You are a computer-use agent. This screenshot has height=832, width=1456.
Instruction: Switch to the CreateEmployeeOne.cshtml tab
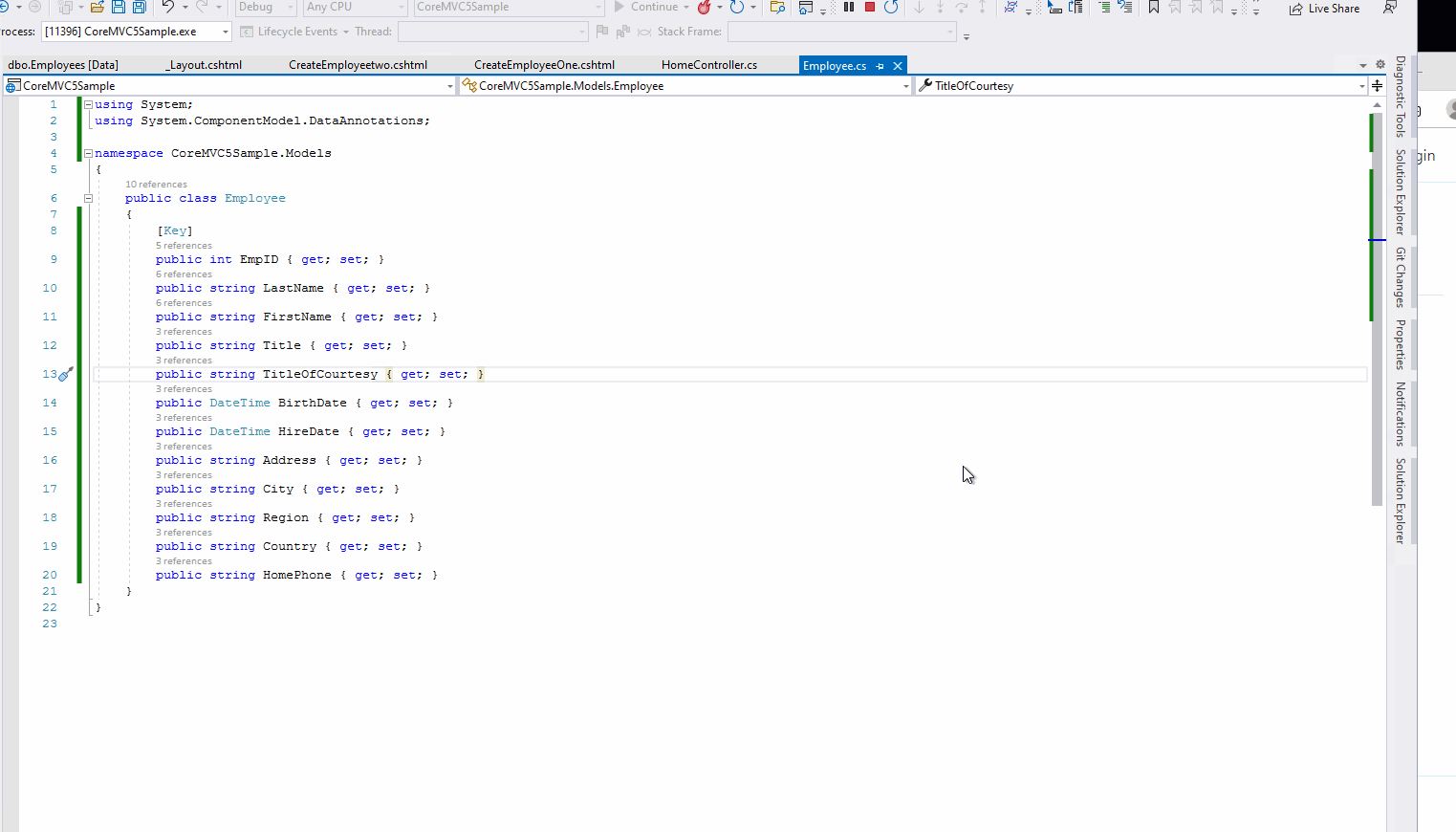pos(544,65)
